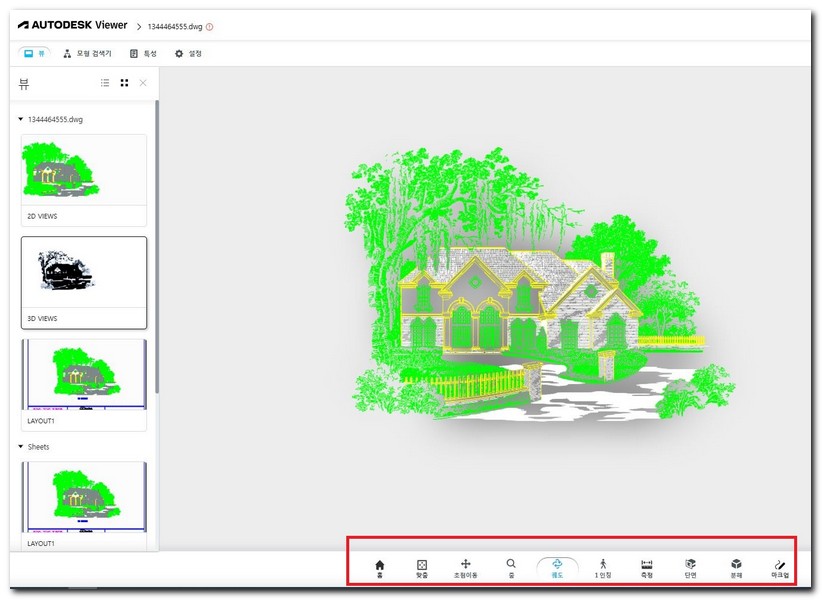The width and height of the screenshot is (822, 600).
Task: Collapse the Sheets section
Action: (x=22, y=447)
